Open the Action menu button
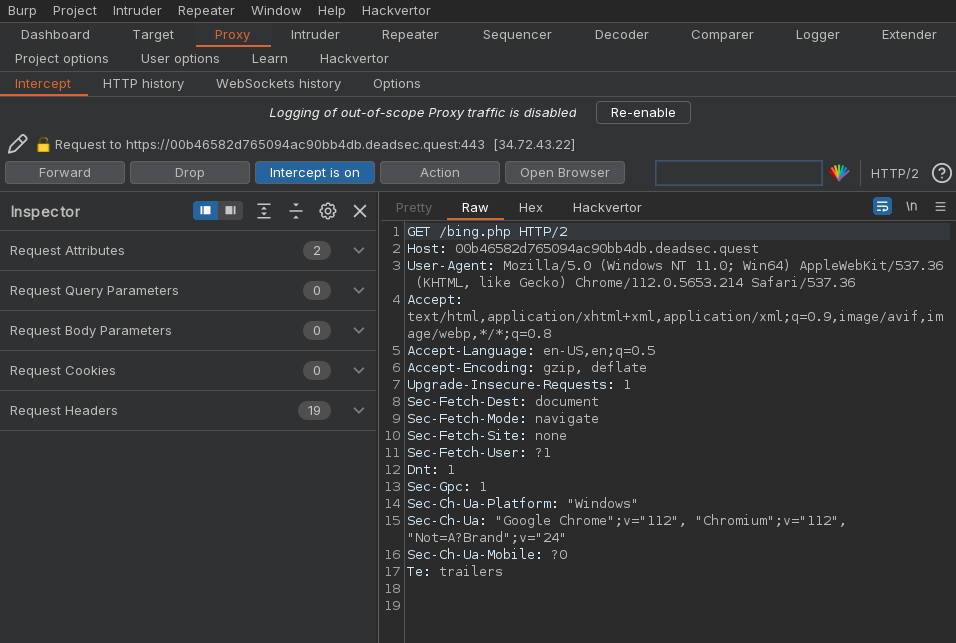The width and height of the screenshot is (956, 643). (x=440, y=172)
